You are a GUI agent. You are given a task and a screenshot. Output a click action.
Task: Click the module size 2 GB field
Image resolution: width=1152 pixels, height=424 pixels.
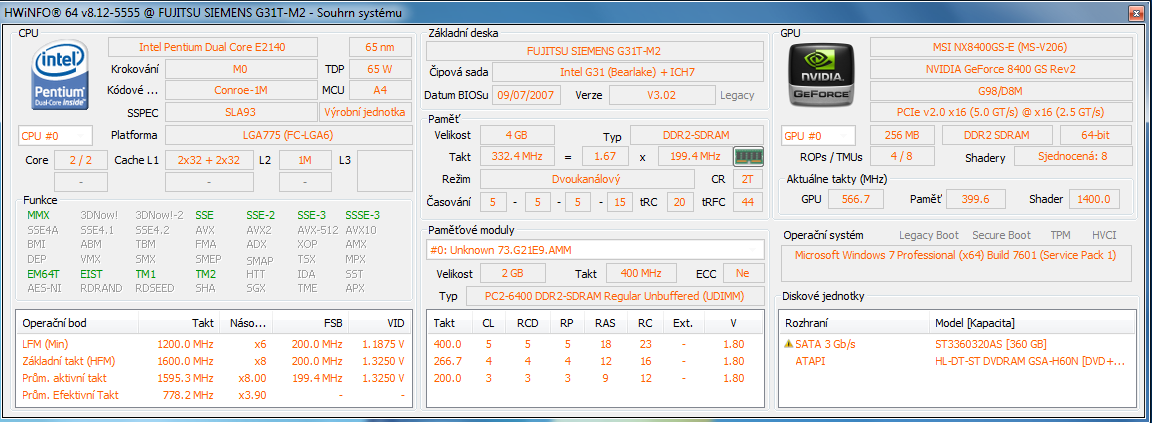tap(513, 273)
